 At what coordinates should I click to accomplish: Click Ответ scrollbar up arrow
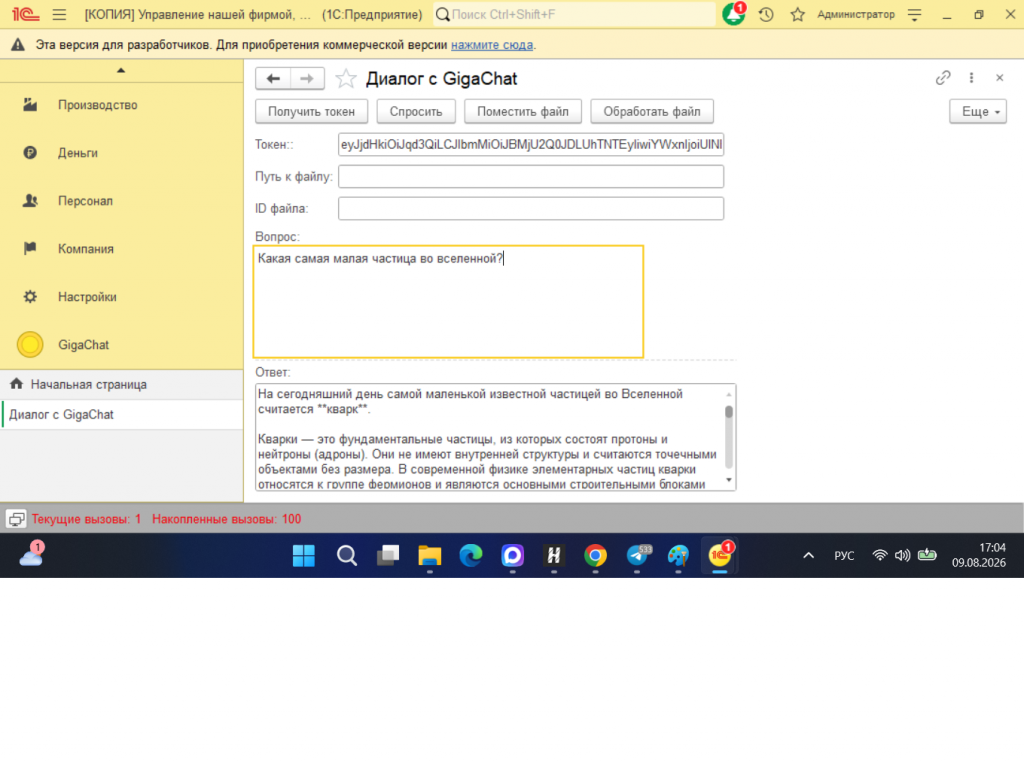(729, 394)
